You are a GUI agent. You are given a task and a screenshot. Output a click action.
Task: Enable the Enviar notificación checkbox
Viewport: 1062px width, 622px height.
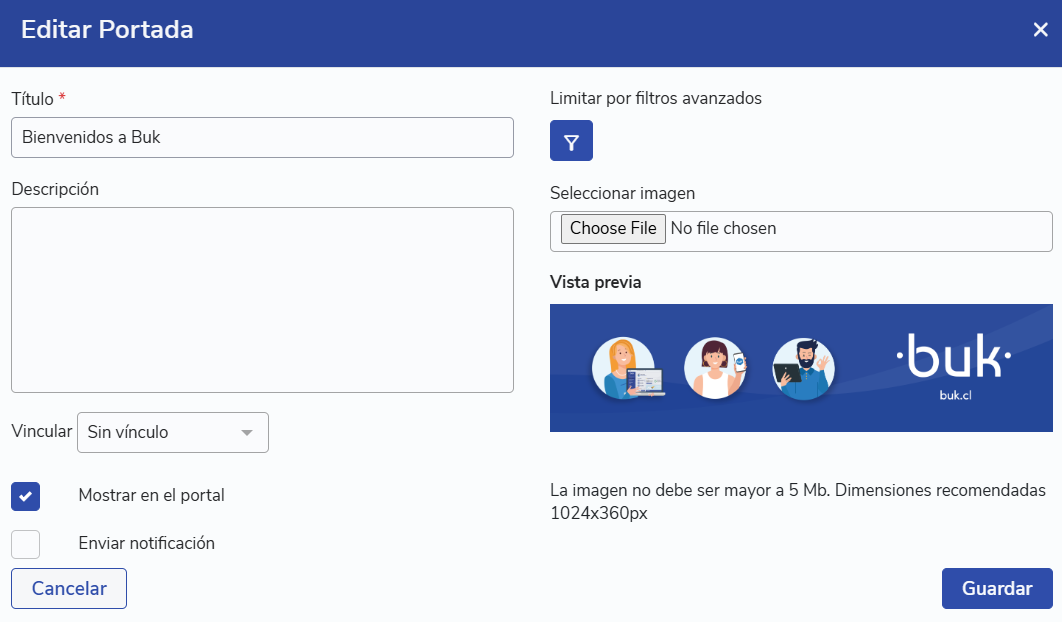(x=26, y=544)
